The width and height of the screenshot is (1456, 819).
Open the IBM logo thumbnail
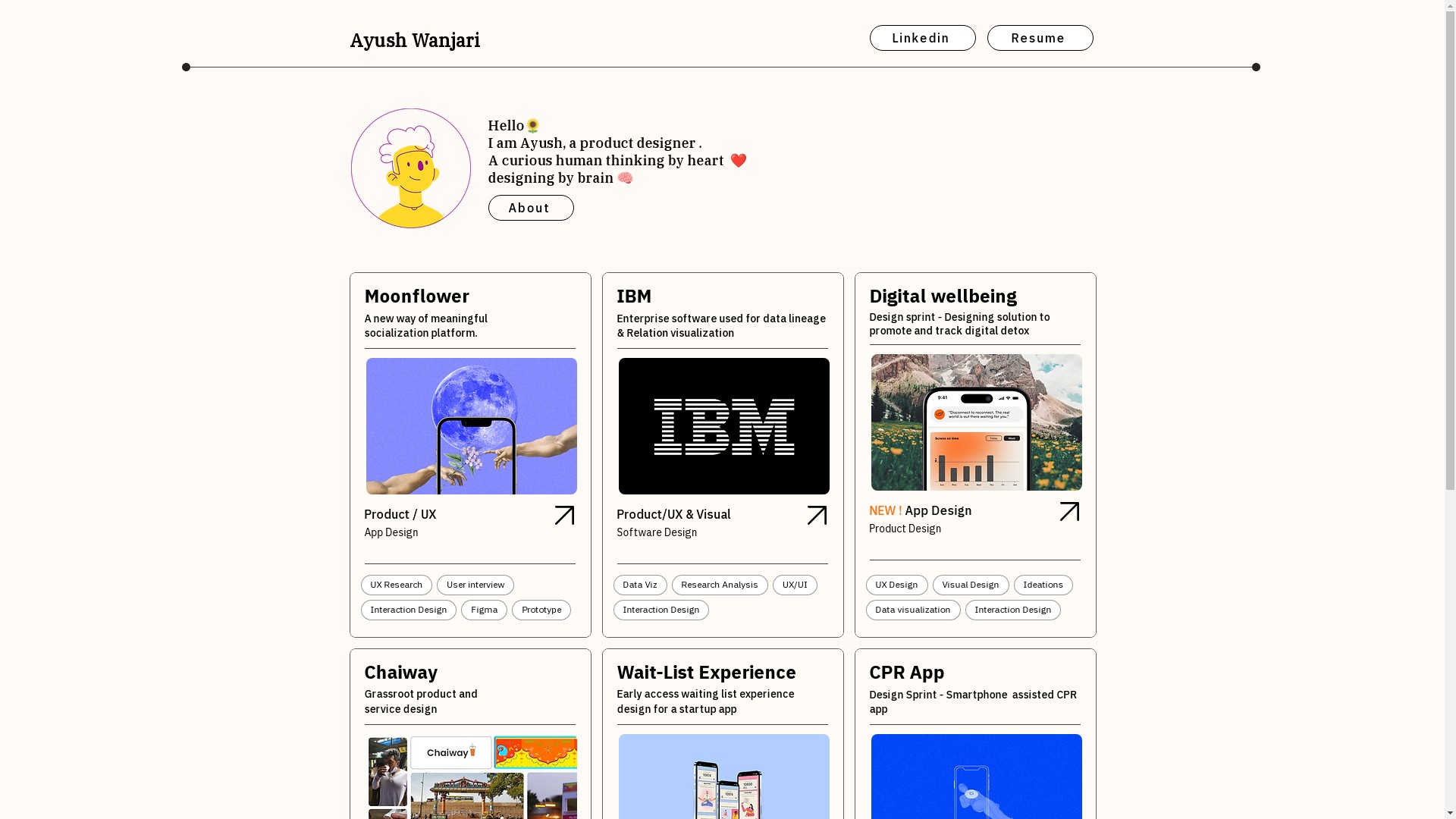tap(723, 426)
